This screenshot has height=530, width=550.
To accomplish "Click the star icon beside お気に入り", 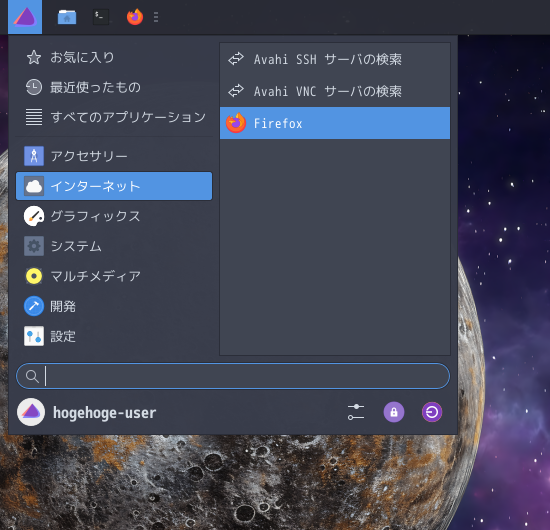I will pyautogui.click(x=34, y=57).
